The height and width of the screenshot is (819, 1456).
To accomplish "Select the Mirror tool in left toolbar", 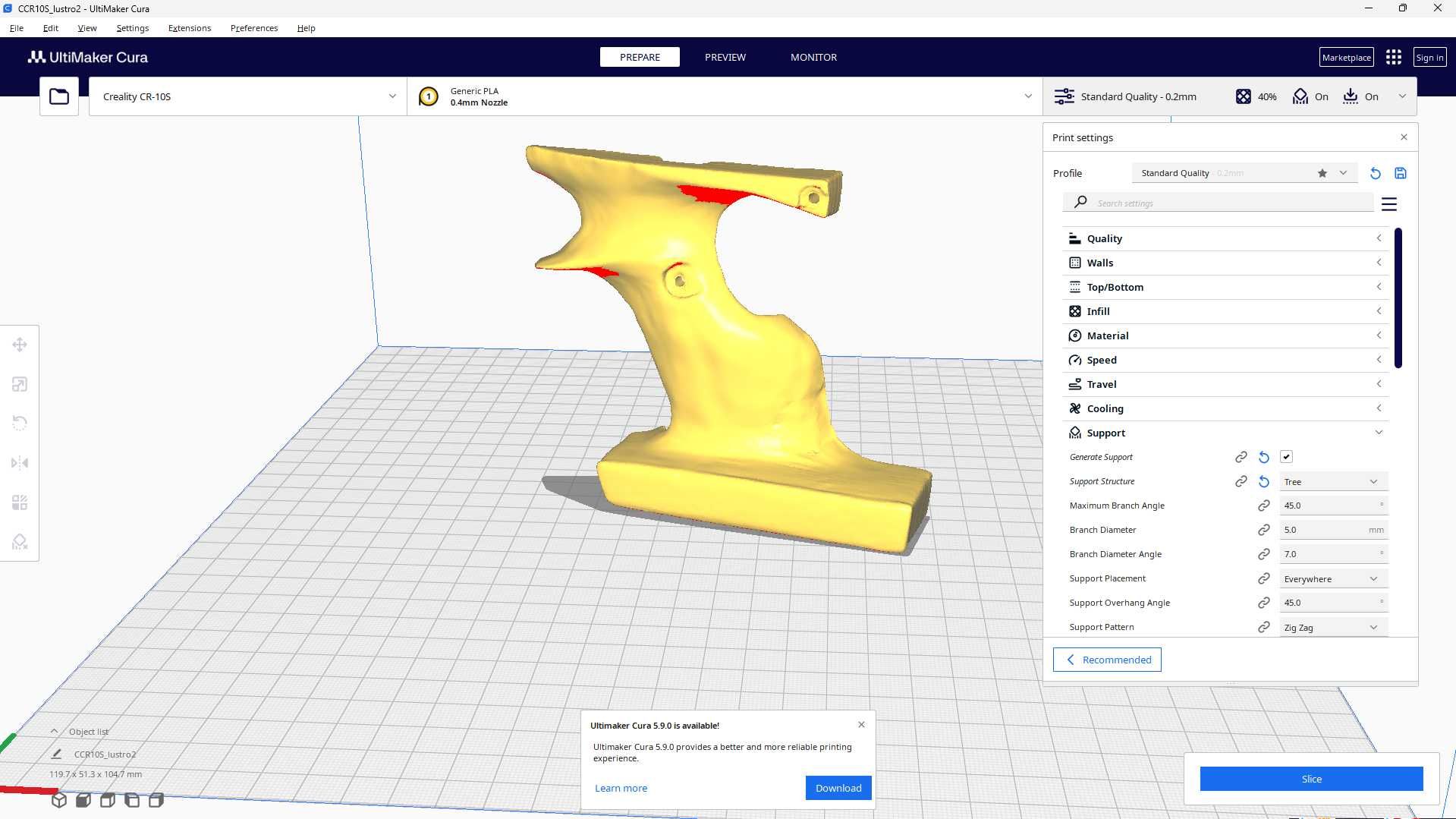I will tap(20, 463).
